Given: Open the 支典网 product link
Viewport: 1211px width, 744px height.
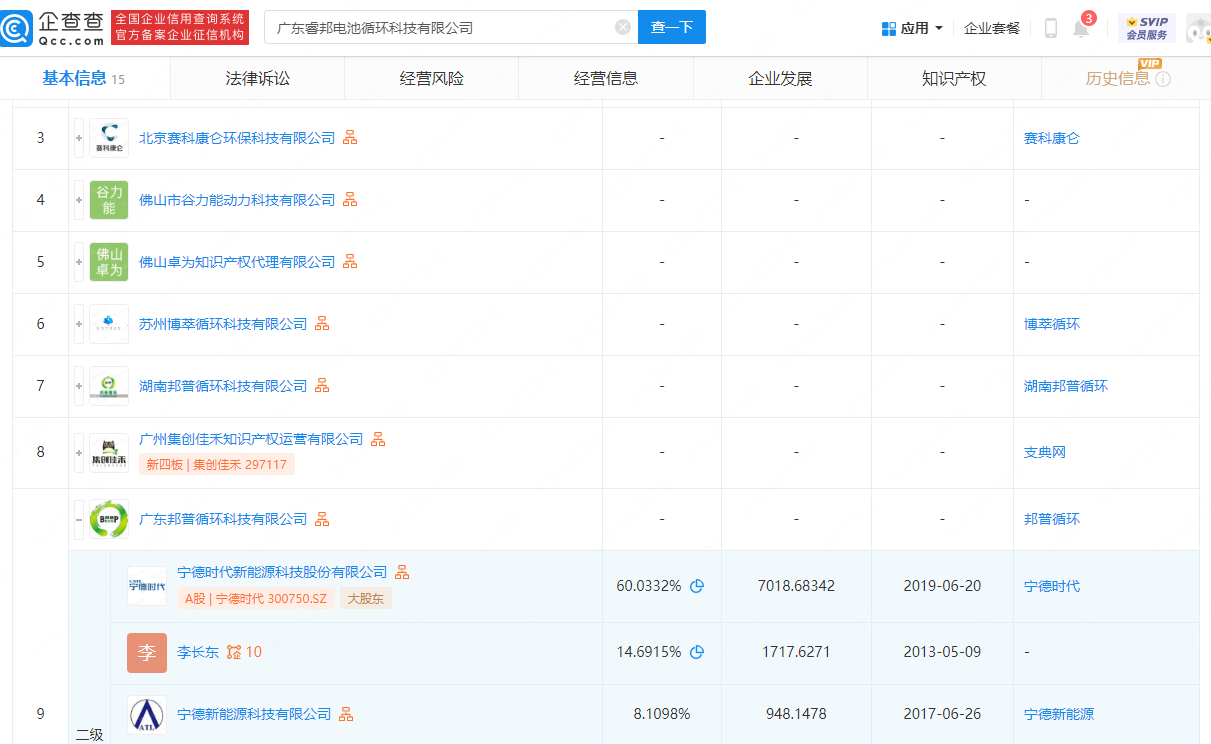Looking at the screenshot, I should [1045, 452].
